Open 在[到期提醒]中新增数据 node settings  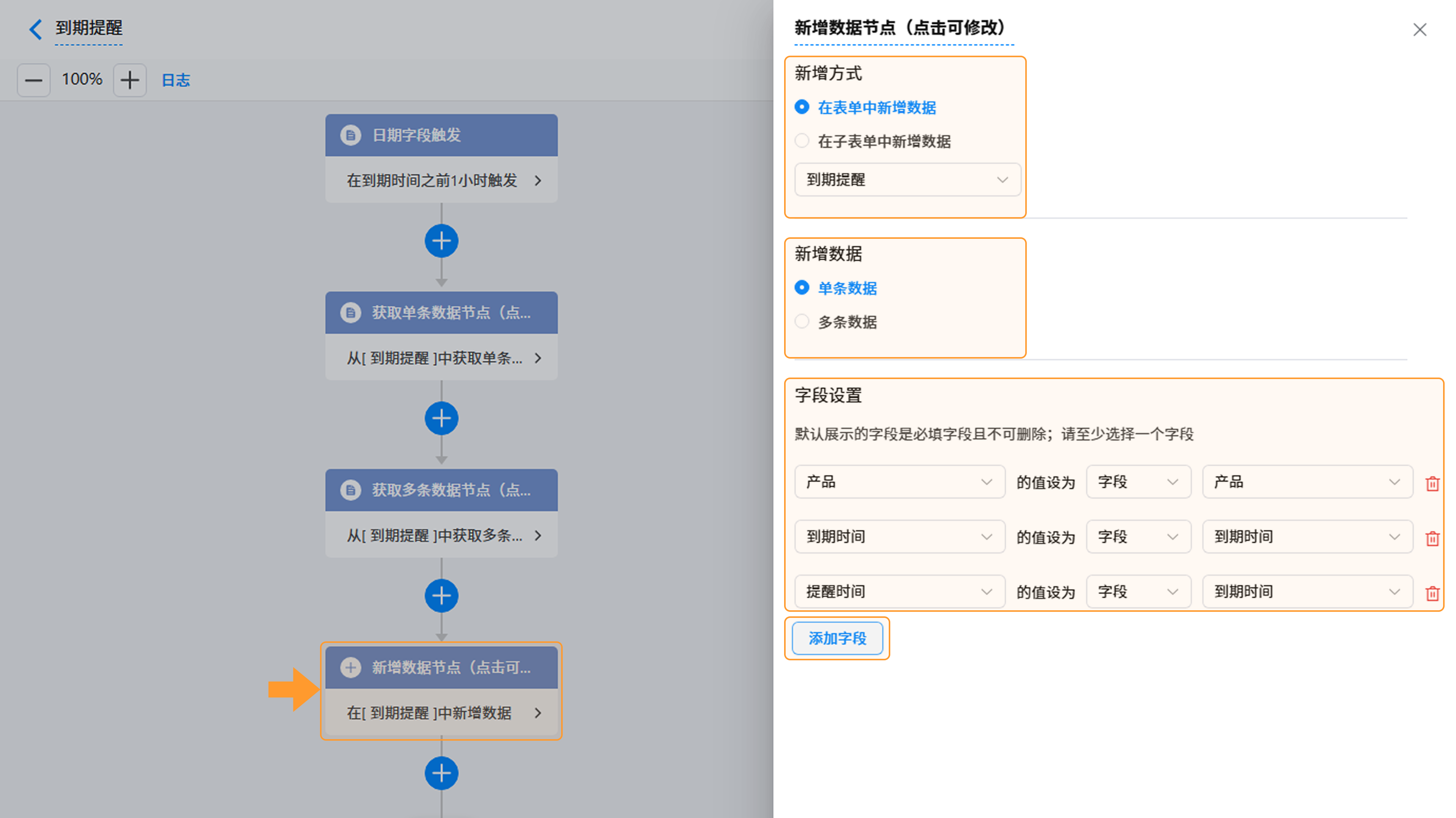[441, 712]
